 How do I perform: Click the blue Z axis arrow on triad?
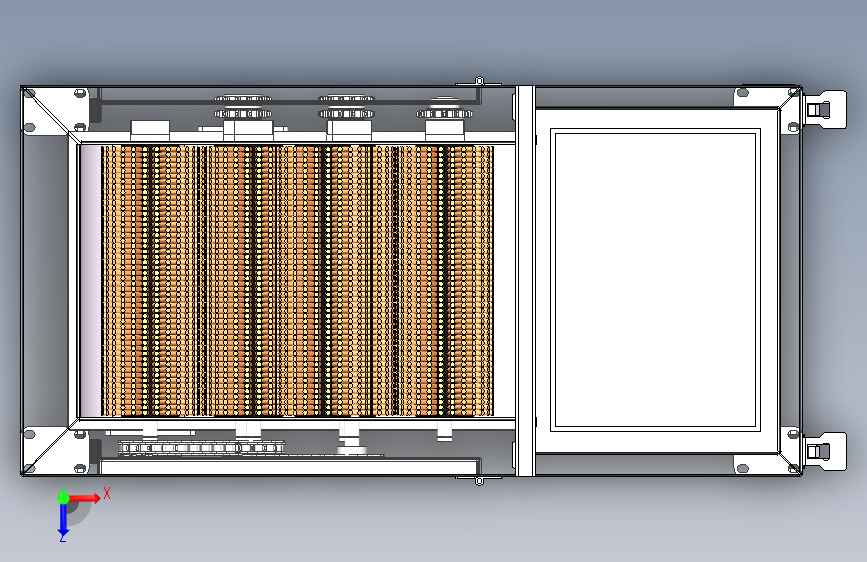pyautogui.click(x=63, y=520)
